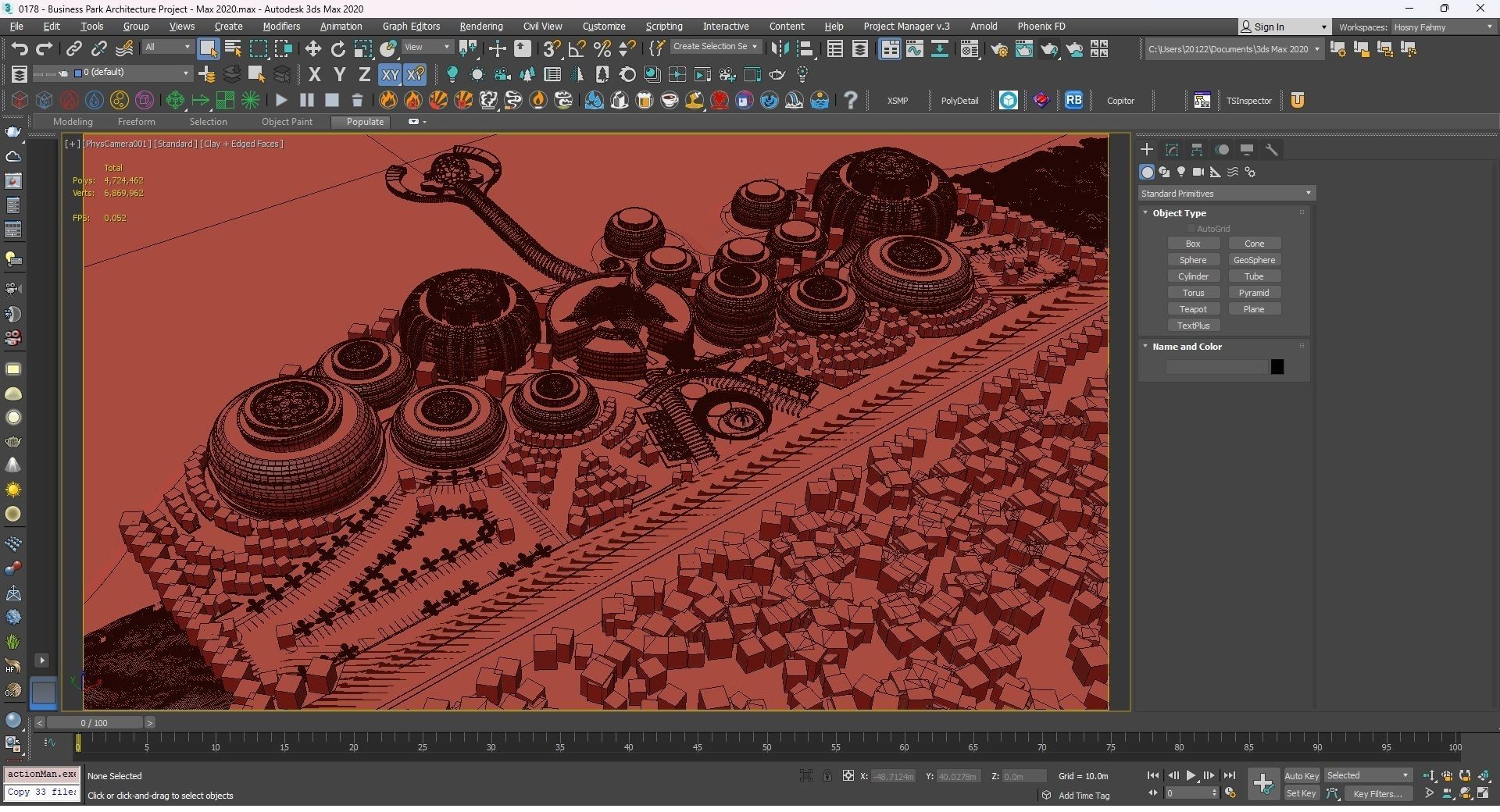
Task: Open the 'View' coordinate system dropdown
Action: tap(427, 48)
